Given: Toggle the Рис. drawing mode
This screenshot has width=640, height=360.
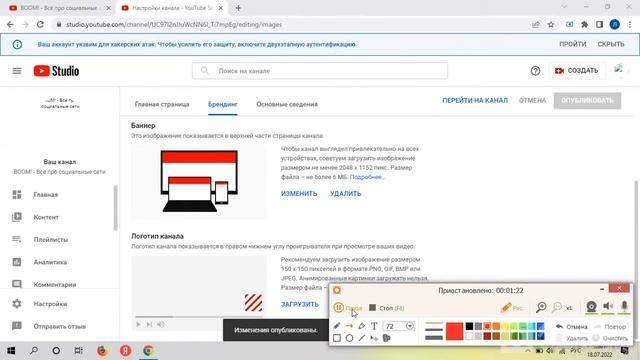Looking at the screenshot, I should 511,308.
